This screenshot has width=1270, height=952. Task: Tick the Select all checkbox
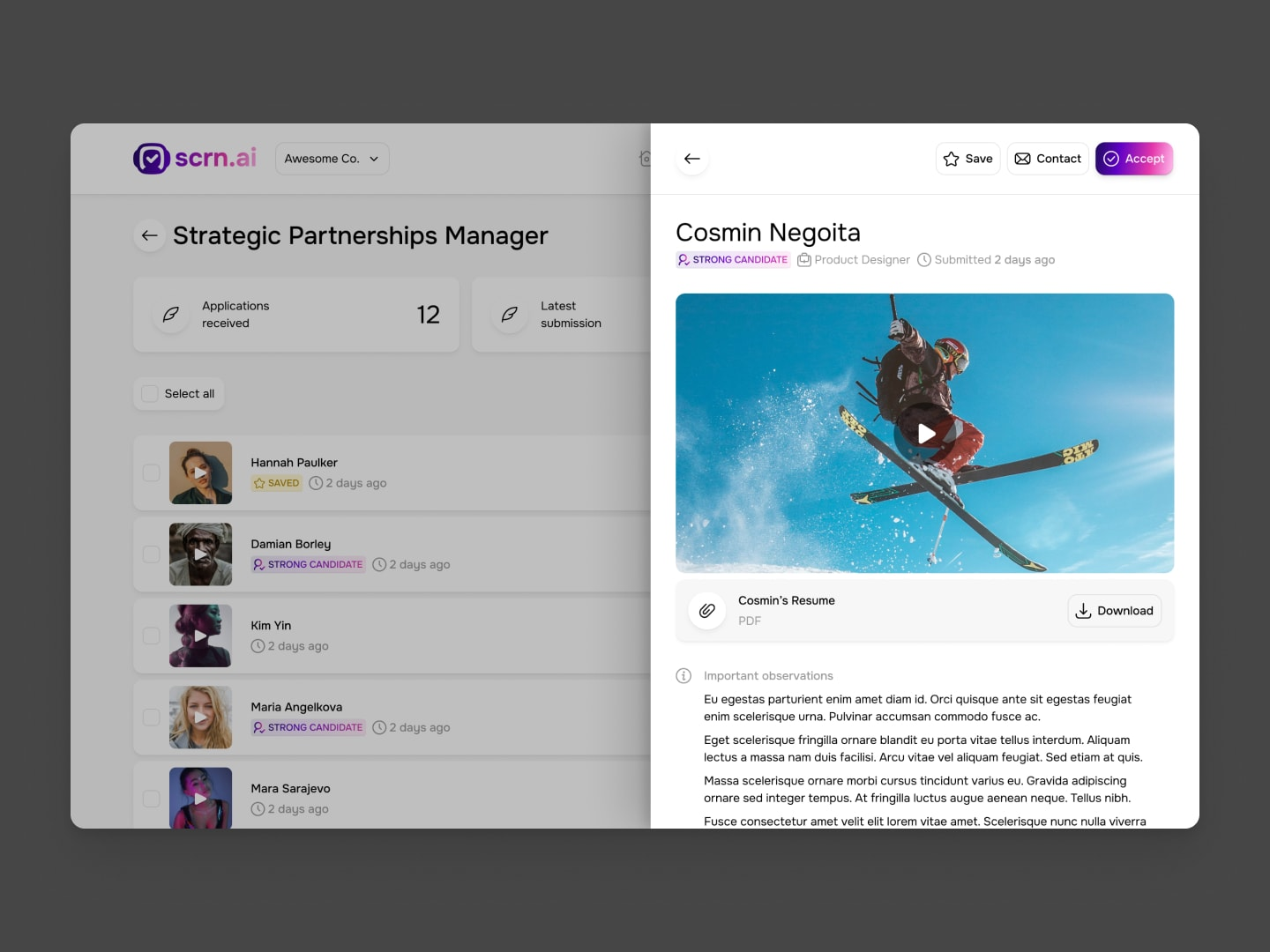[x=151, y=394]
